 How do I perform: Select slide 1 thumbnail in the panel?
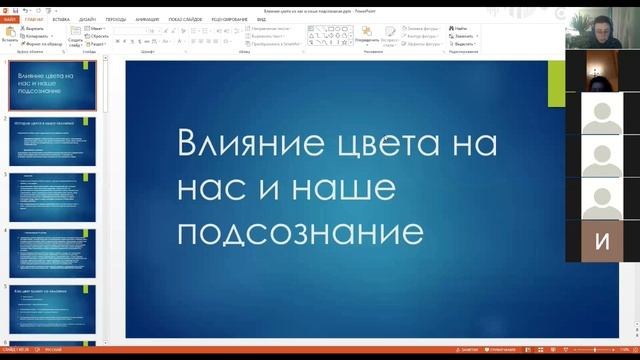click(52, 85)
